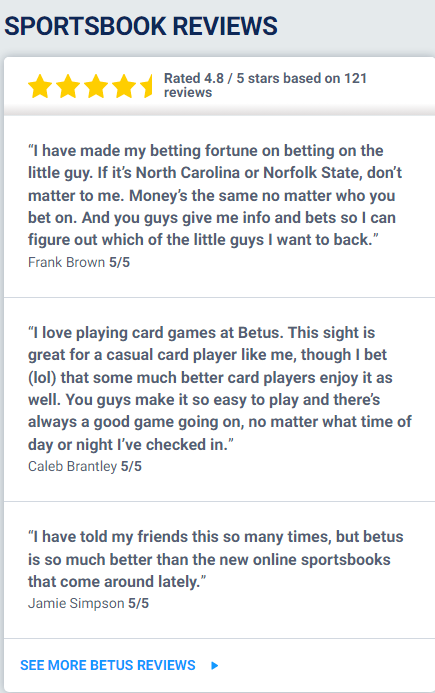
Task: Click the third yellow rating star
Action: (96, 86)
